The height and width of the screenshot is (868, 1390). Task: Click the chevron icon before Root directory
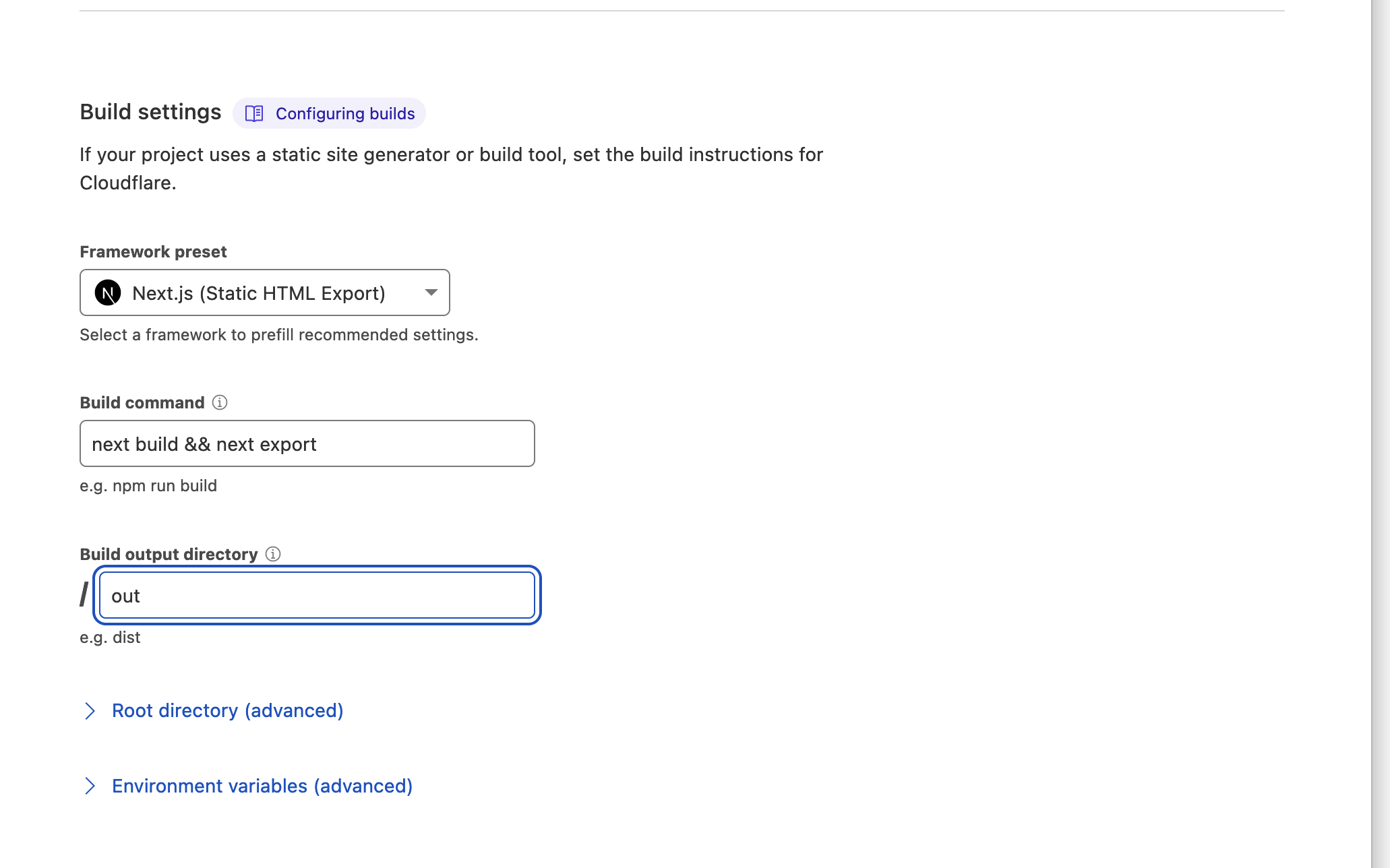90,711
